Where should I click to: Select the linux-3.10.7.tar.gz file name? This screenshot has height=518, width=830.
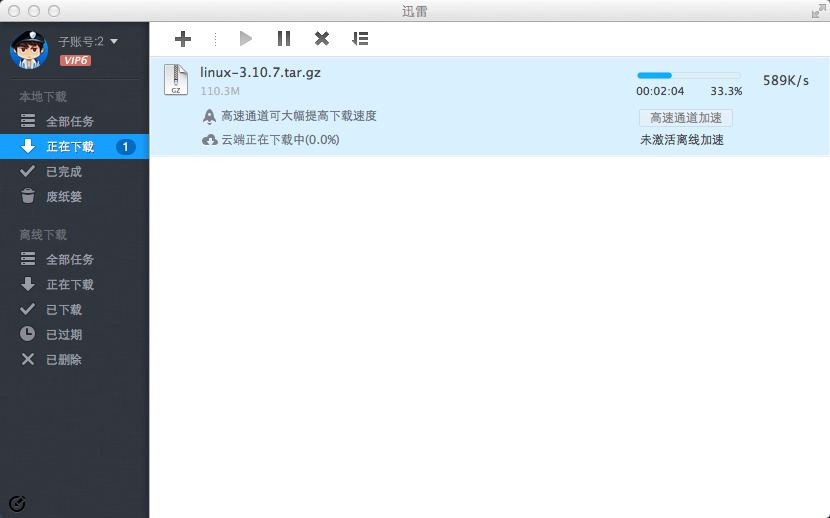pyautogui.click(x=260, y=72)
